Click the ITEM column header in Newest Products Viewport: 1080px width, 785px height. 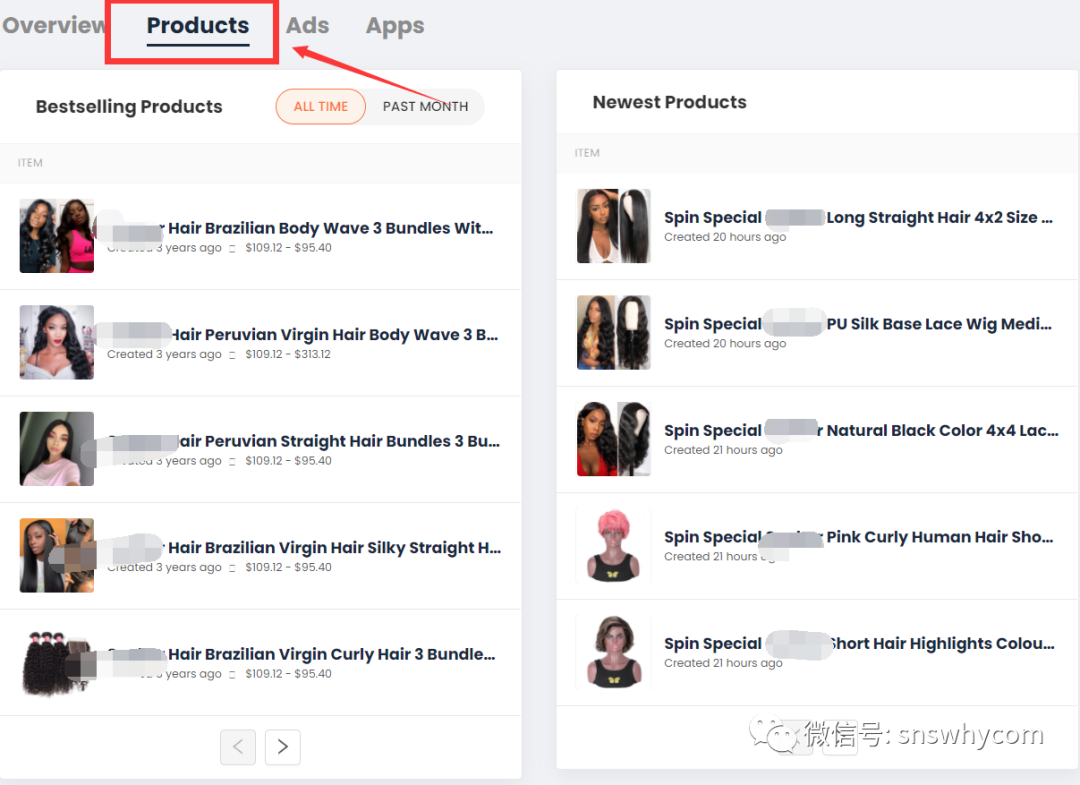(587, 152)
